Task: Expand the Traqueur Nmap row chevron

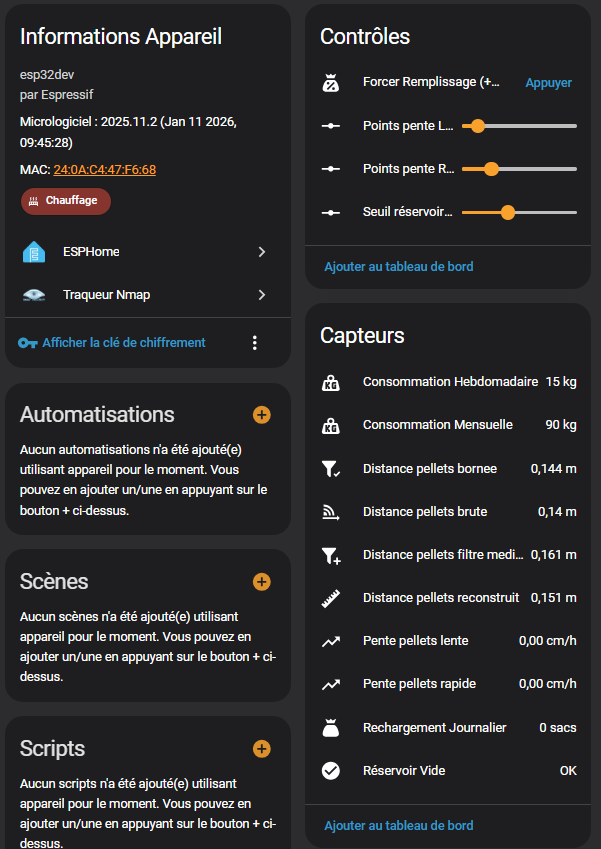Action: 262,295
